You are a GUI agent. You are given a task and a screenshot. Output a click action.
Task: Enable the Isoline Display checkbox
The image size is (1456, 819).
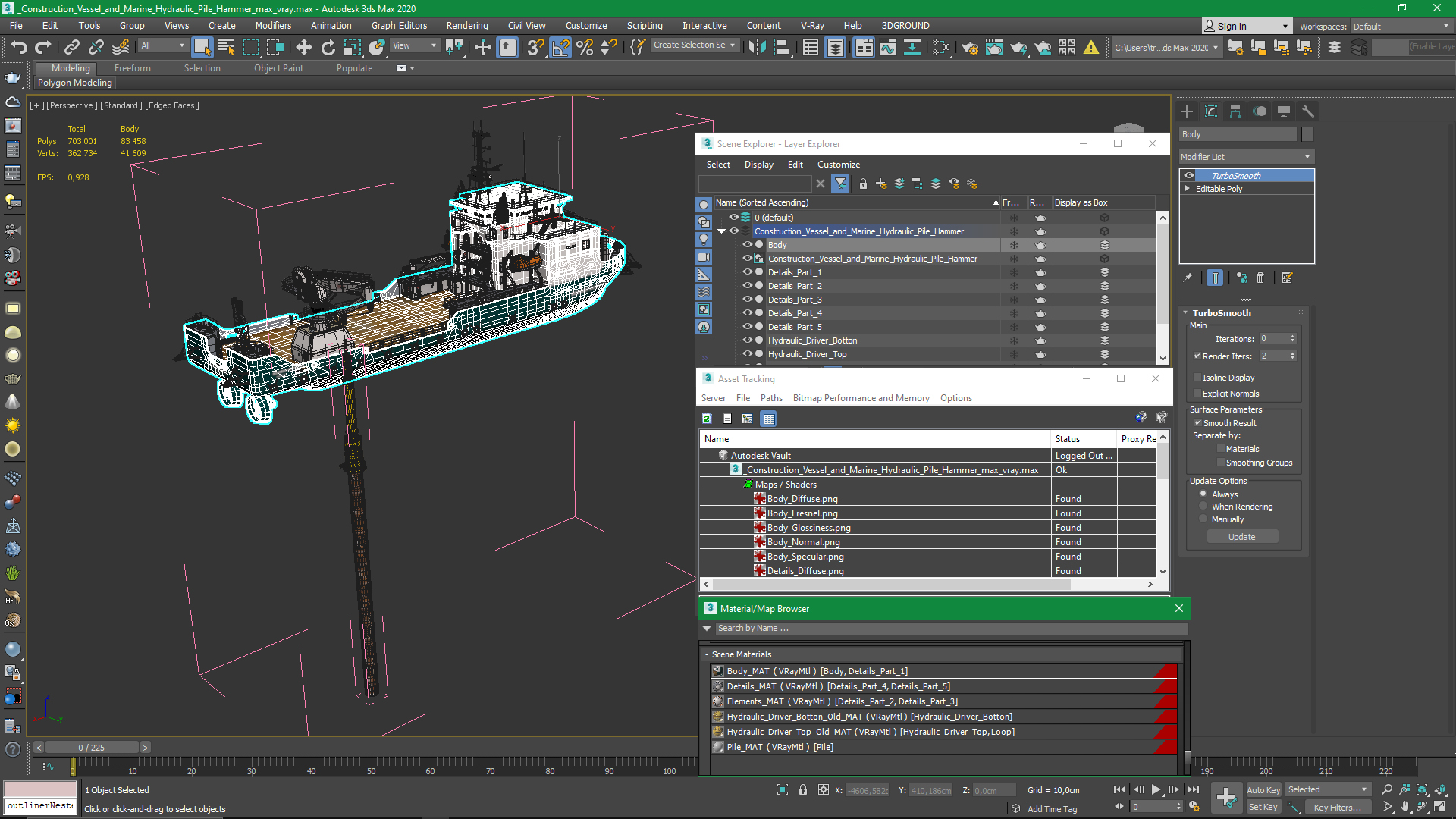pos(1197,377)
